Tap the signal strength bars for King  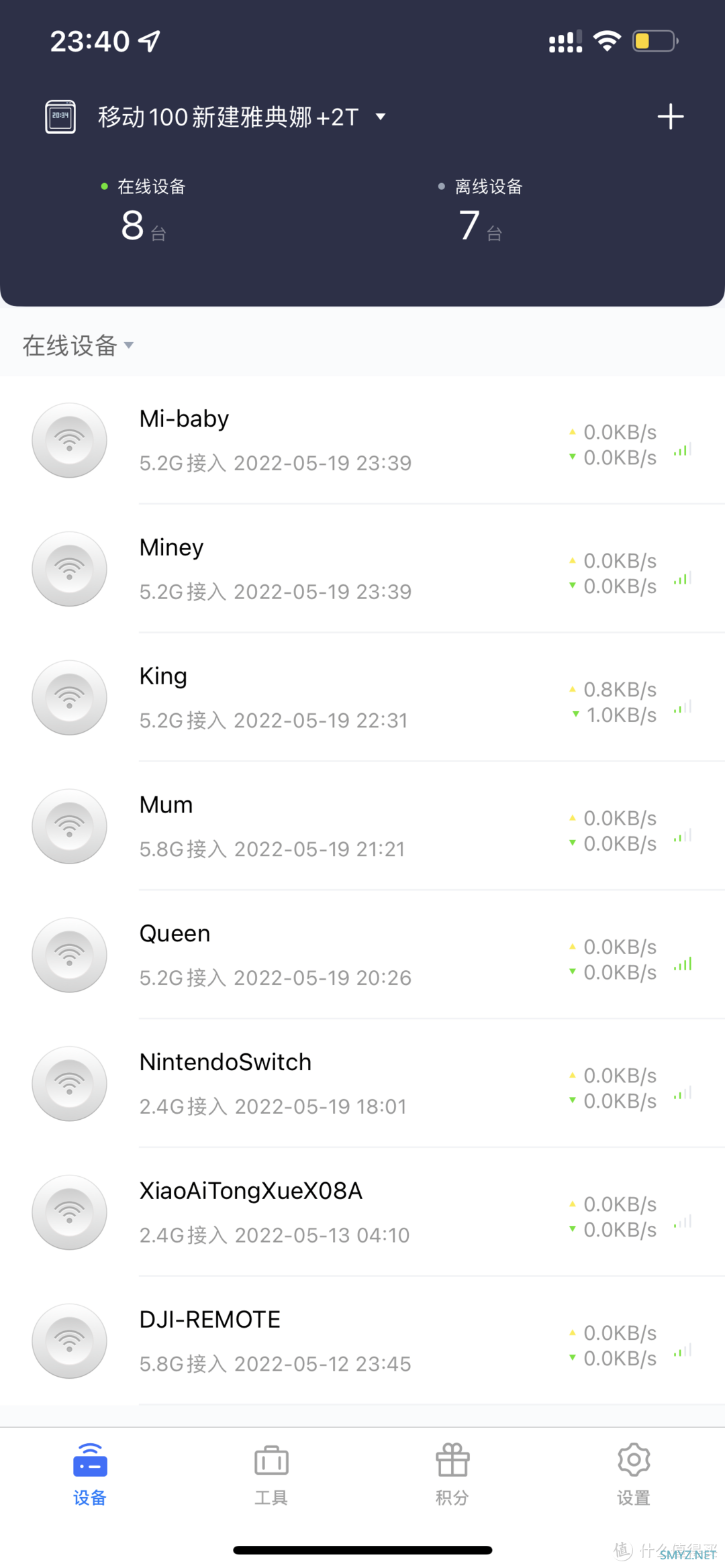pos(683,707)
